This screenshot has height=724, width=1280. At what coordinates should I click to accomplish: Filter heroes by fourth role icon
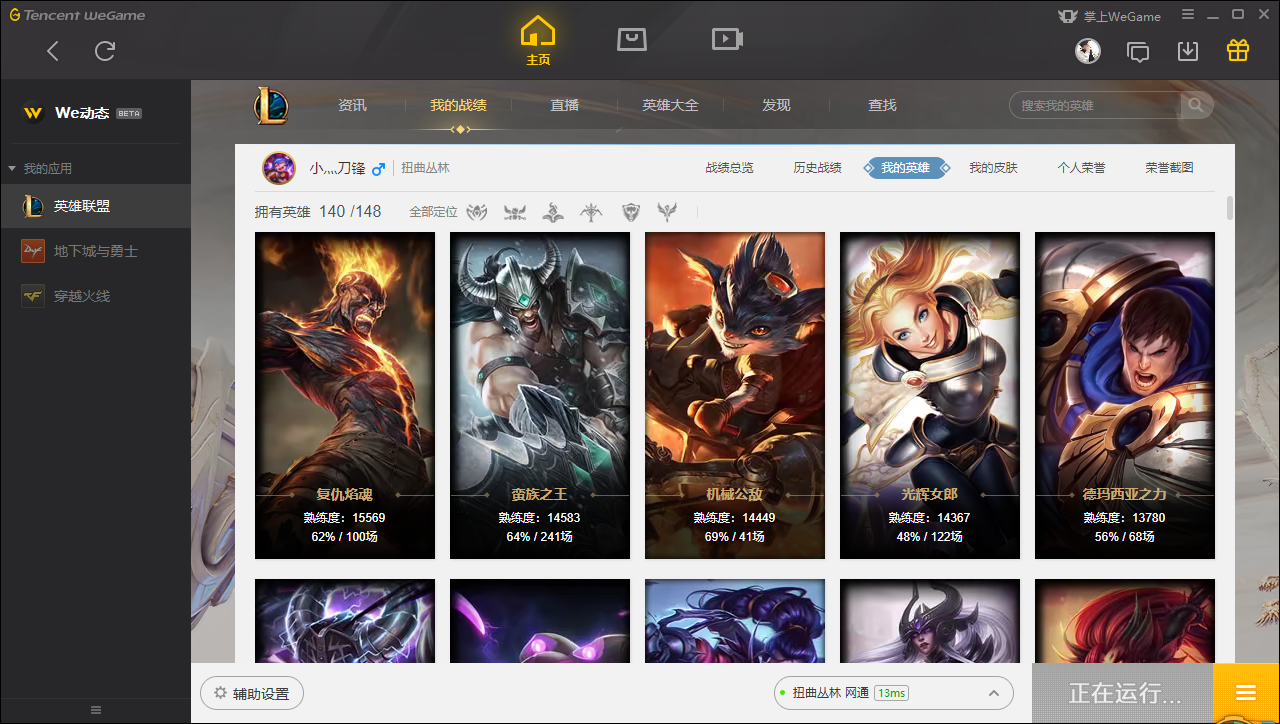tap(592, 212)
